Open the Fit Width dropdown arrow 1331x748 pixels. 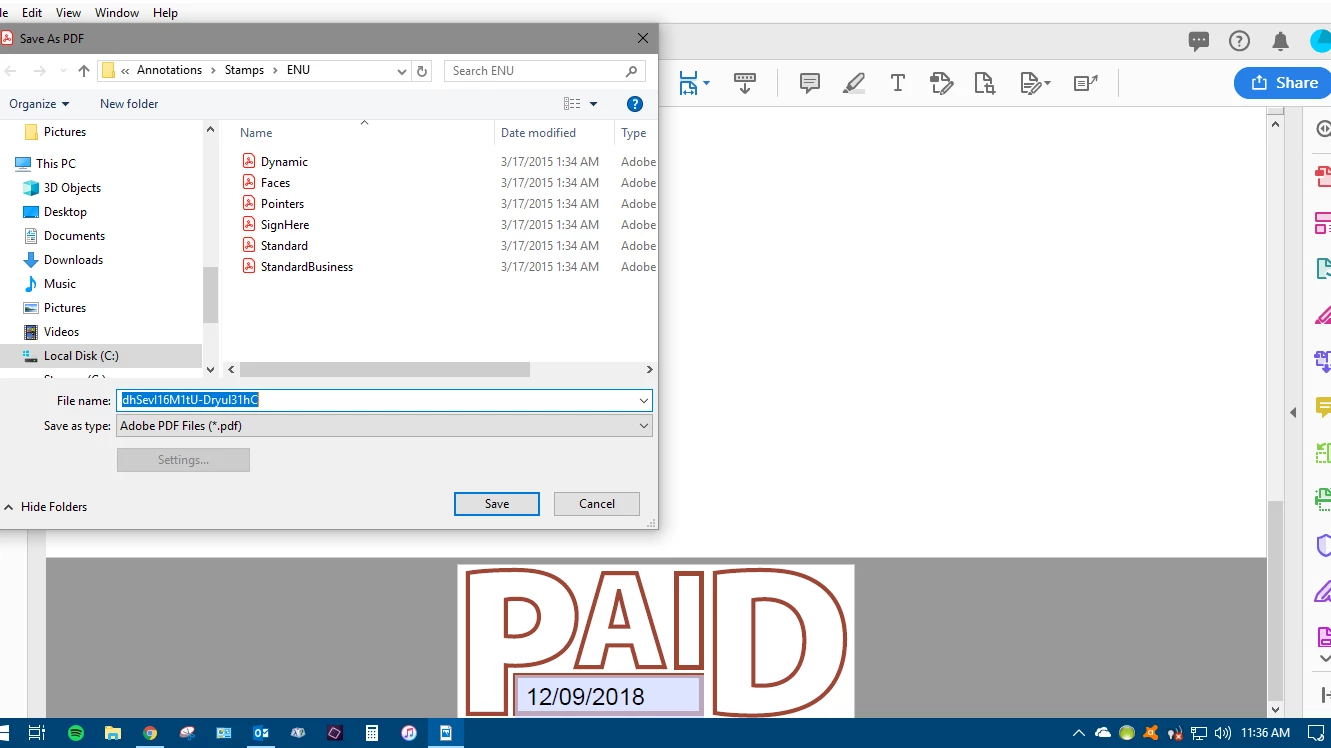pos(706,84)
